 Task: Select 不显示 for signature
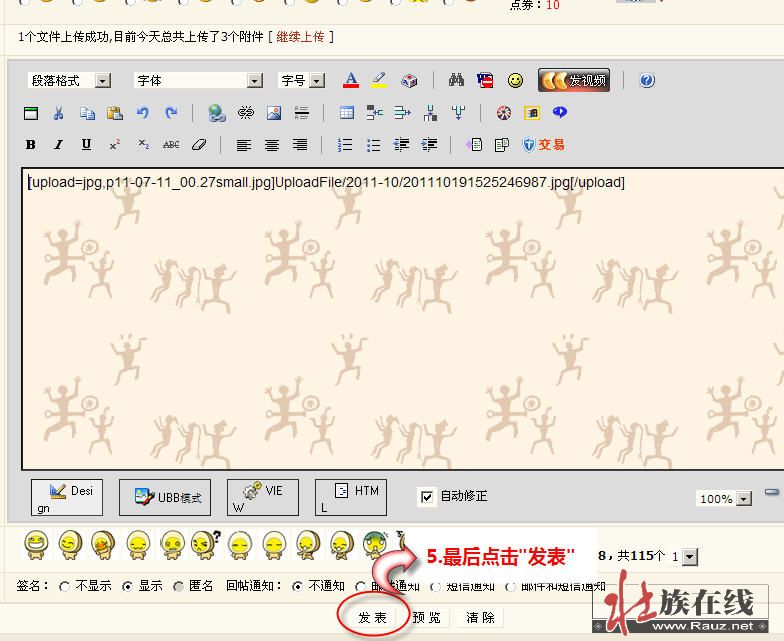66,587
